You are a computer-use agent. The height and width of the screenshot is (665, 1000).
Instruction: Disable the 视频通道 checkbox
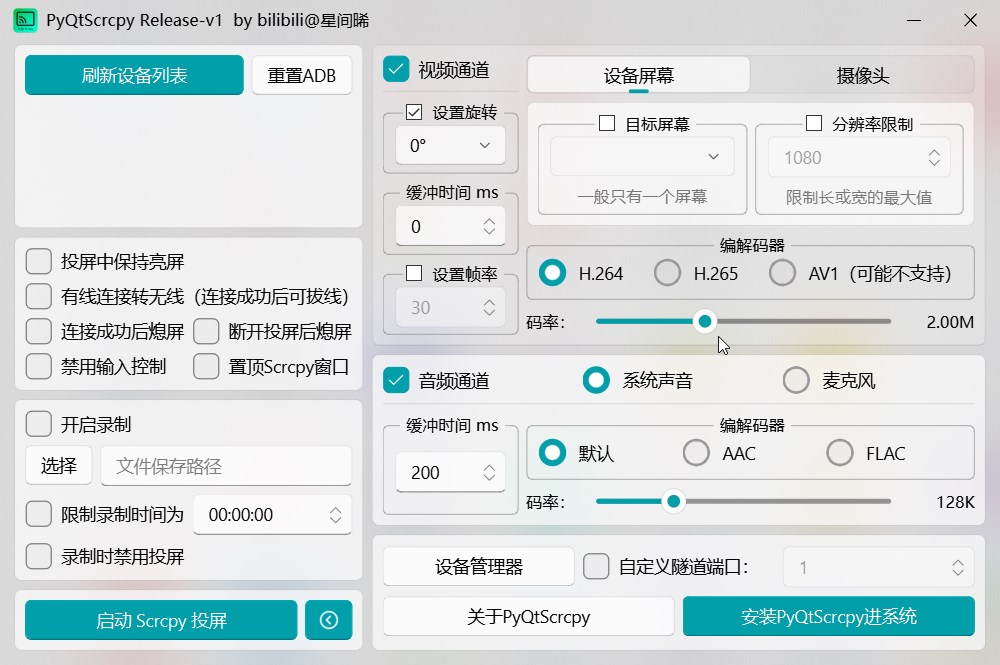[x=395, y=70]
